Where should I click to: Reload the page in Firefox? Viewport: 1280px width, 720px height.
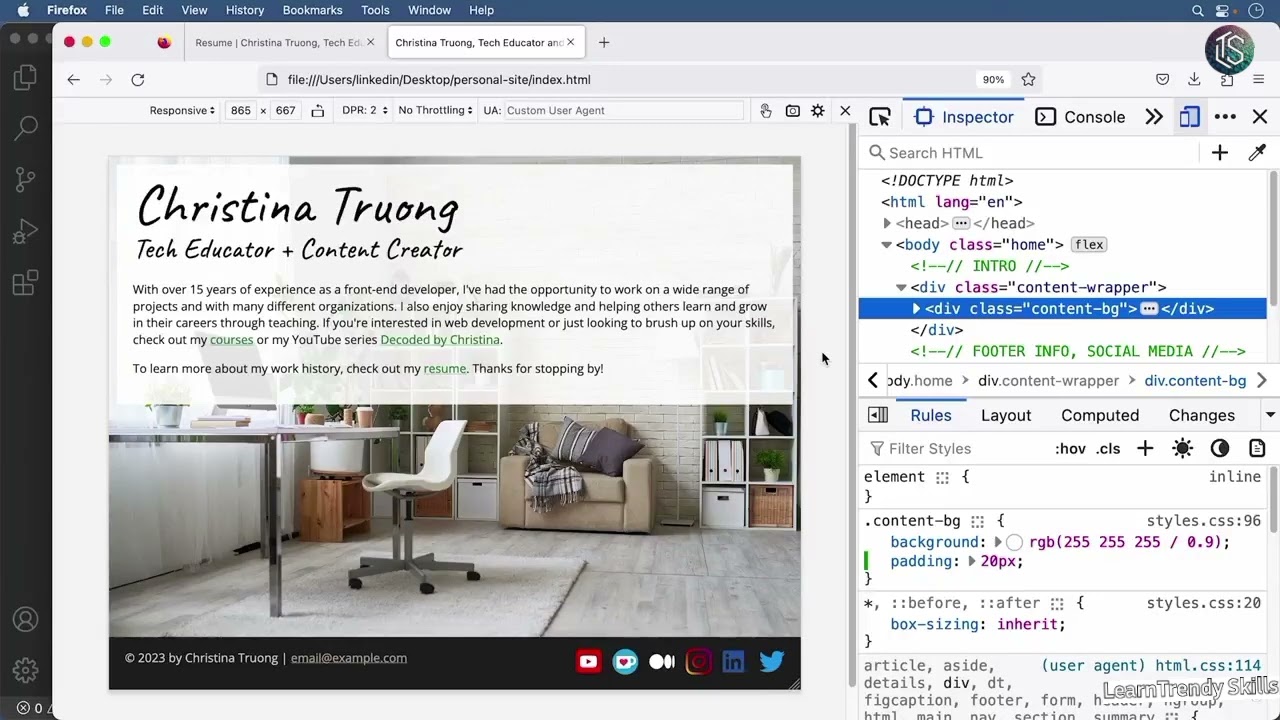coord(138,80)
